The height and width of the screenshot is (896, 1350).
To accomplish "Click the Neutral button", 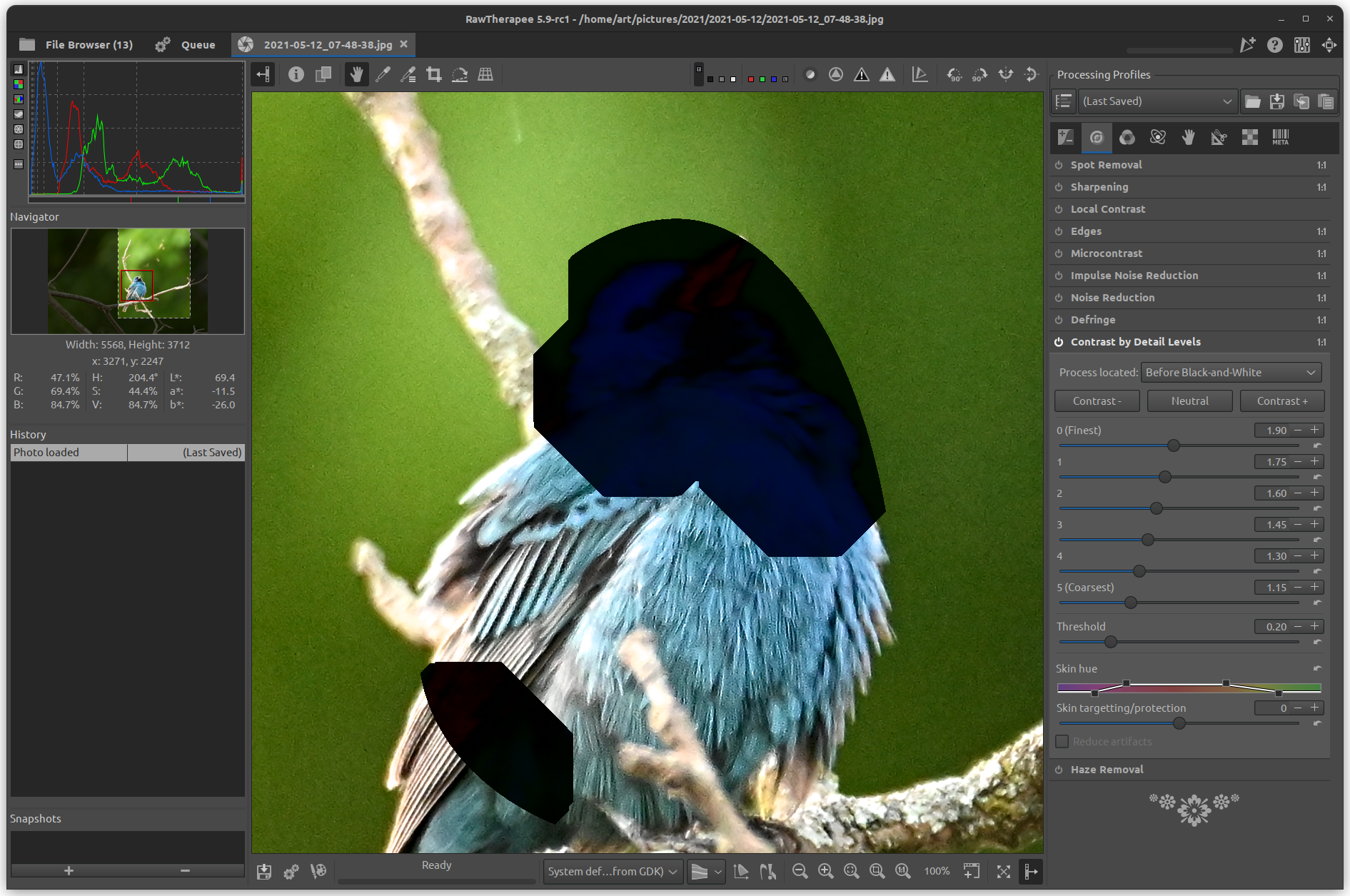I will pyautogui.click(x=1189, y=401).
